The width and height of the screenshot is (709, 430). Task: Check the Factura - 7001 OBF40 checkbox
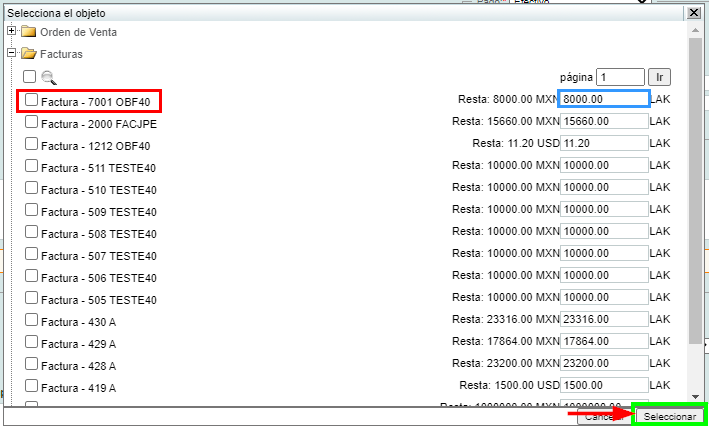pos(32,100)
